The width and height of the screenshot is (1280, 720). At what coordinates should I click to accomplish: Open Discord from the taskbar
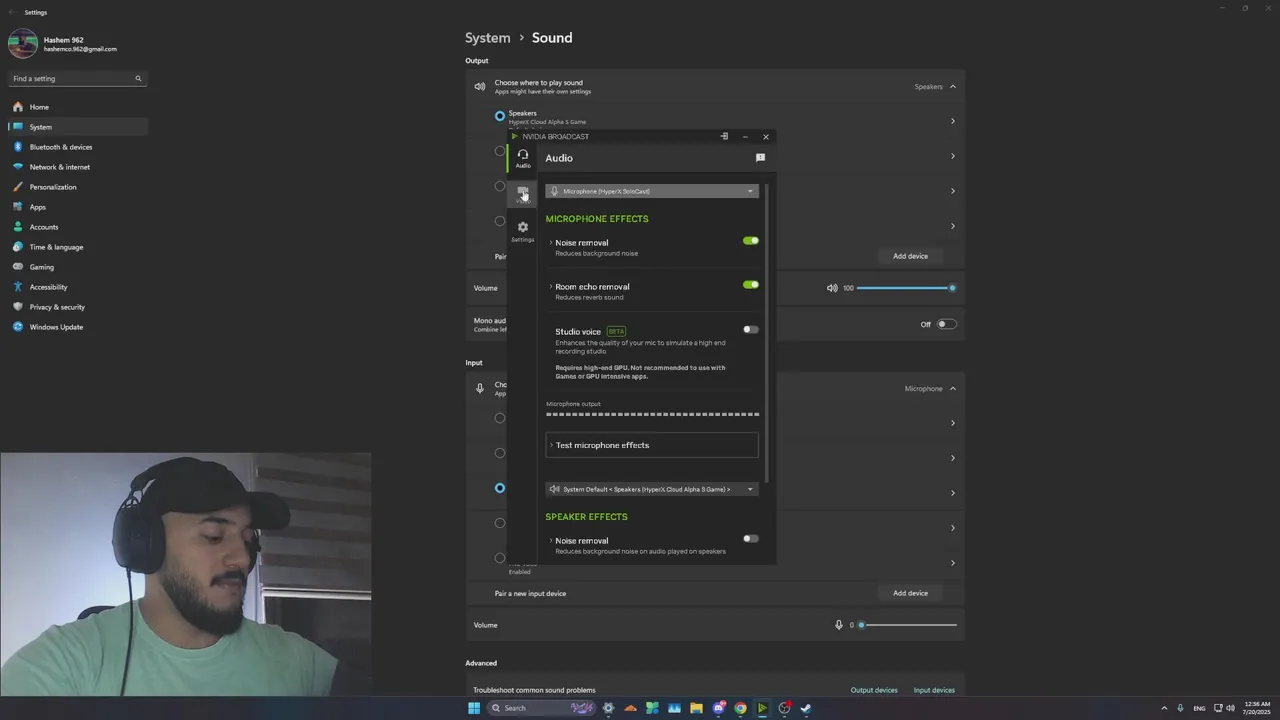718,708
